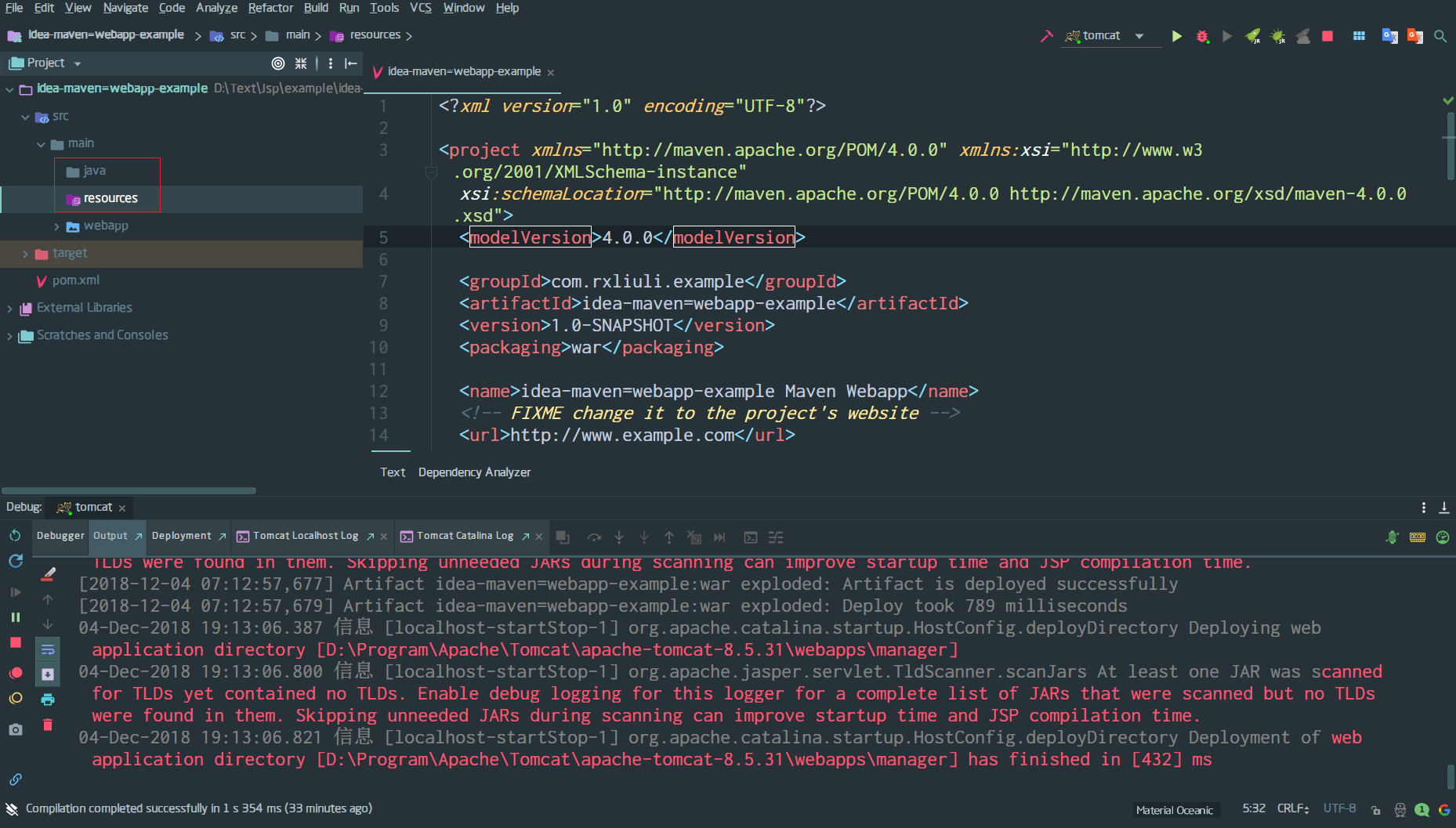Toggle Mute Breakpoints yellow circles icon
The height and width of the screenshot is (828, 1456).
[x=15, y=698]
